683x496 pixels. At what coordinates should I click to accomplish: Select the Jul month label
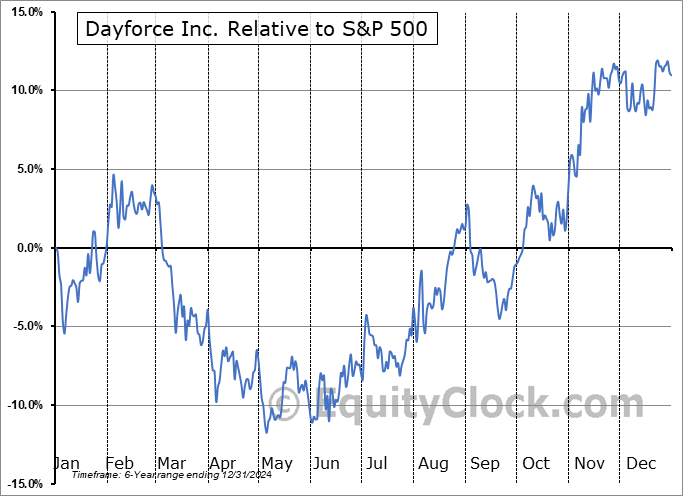point(379,463)
